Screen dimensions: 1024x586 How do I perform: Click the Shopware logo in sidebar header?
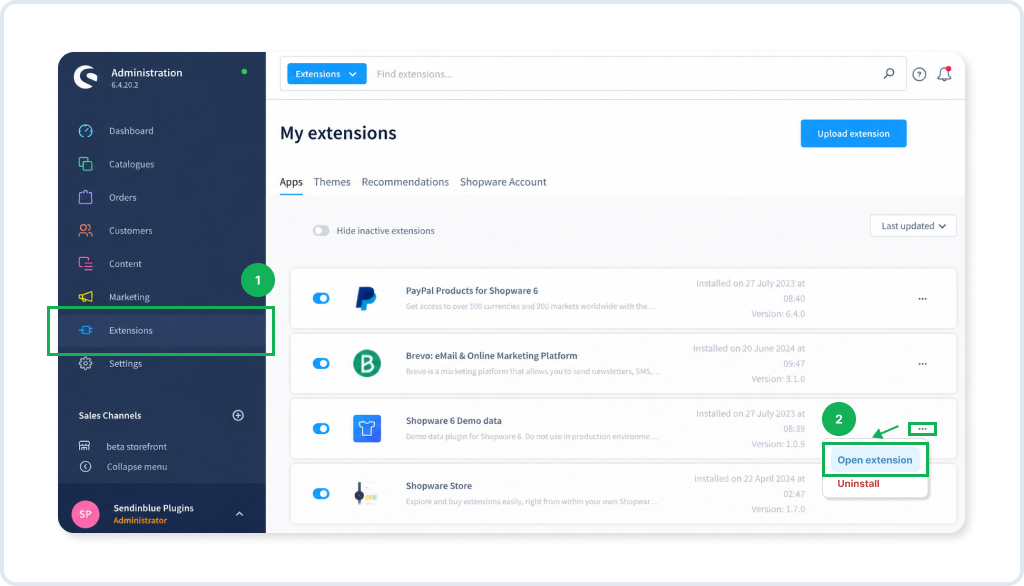(86, 77)
